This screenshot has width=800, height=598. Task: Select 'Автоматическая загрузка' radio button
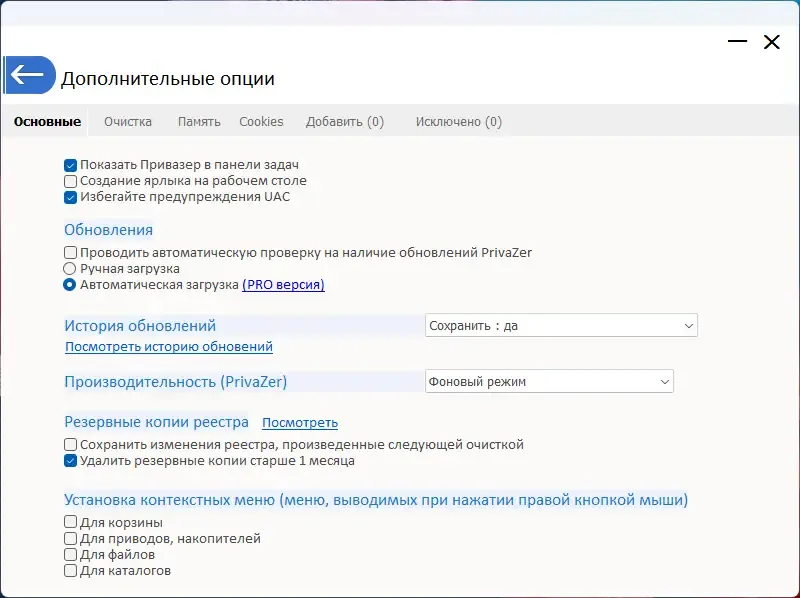70,285
